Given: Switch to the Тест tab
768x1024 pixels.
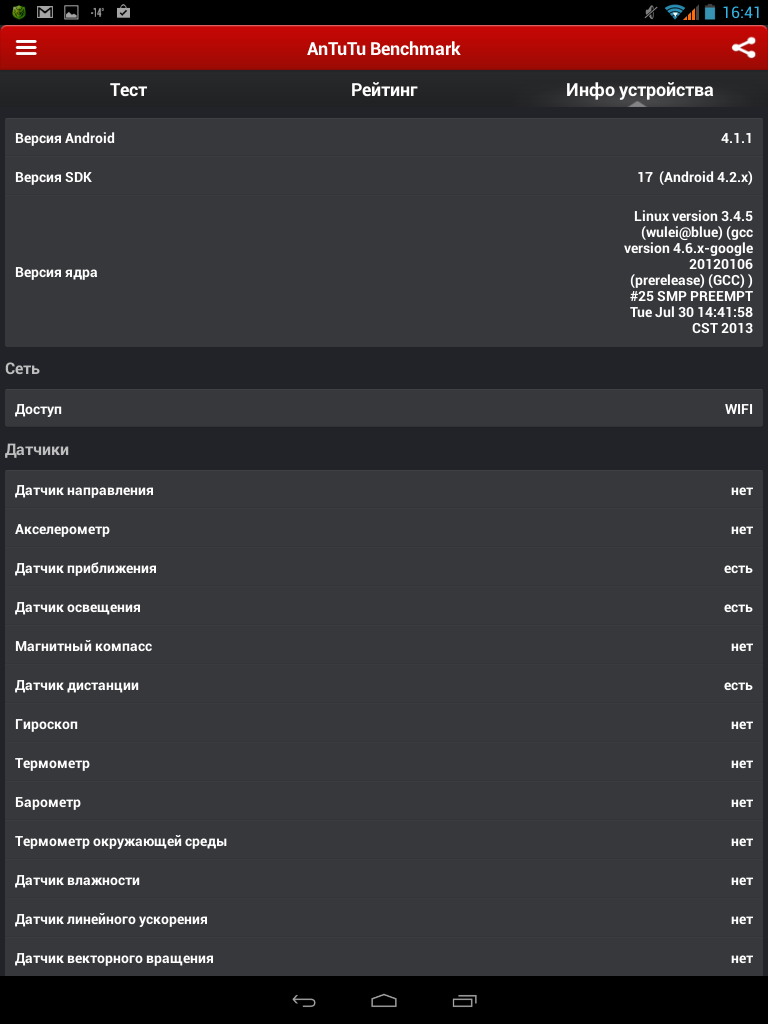Looking at the screenshot, I should pos(128,90).
